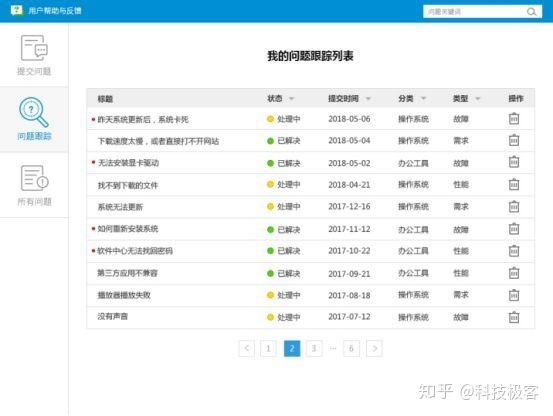Open the 提交问题 sidebar section
The height and width of the screenshot is (416, 553).
[x=34, y=55]
